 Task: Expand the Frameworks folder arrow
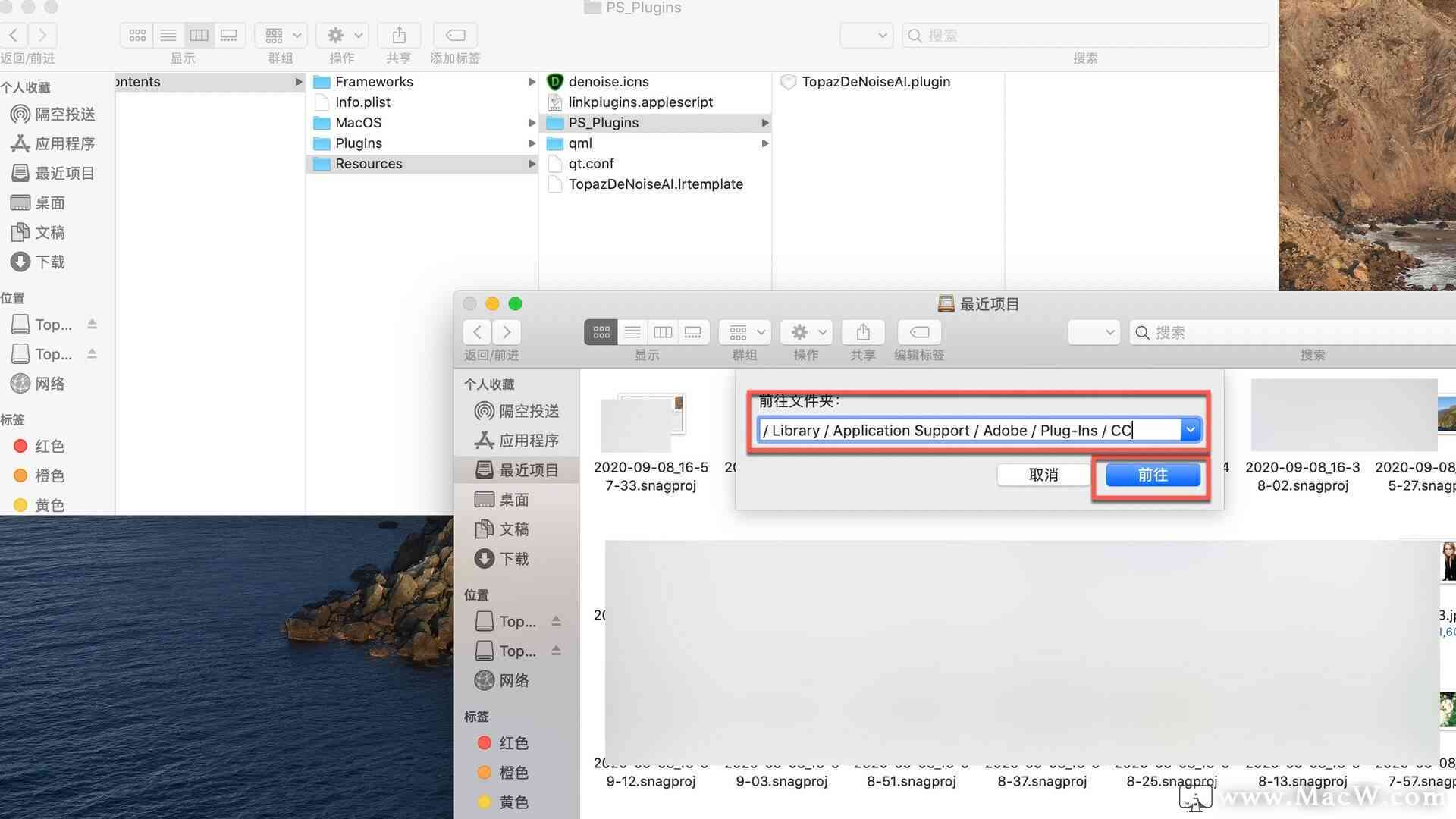[x=532, y=82]
